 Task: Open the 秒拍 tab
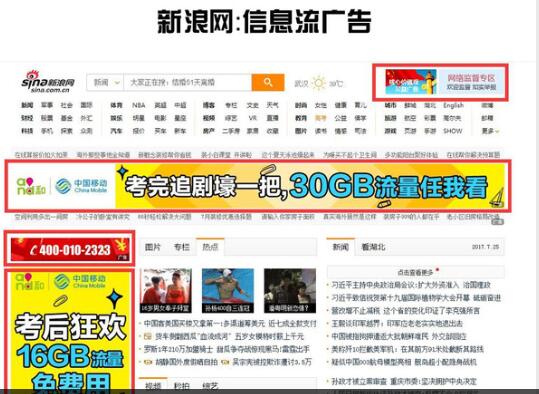(181, 386)
